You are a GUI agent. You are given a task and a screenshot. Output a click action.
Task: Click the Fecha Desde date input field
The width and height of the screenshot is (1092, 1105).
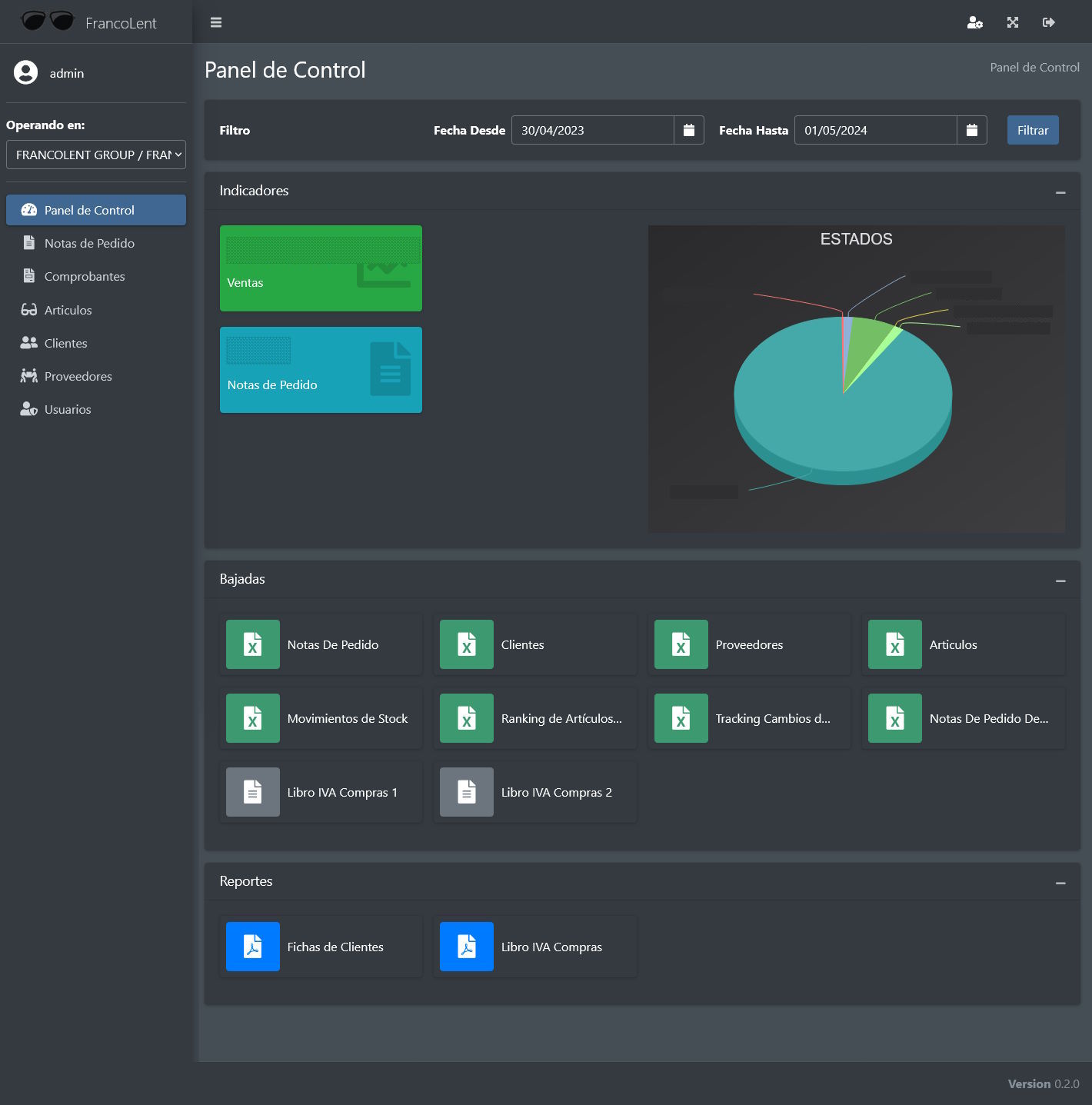pos(592,130)
